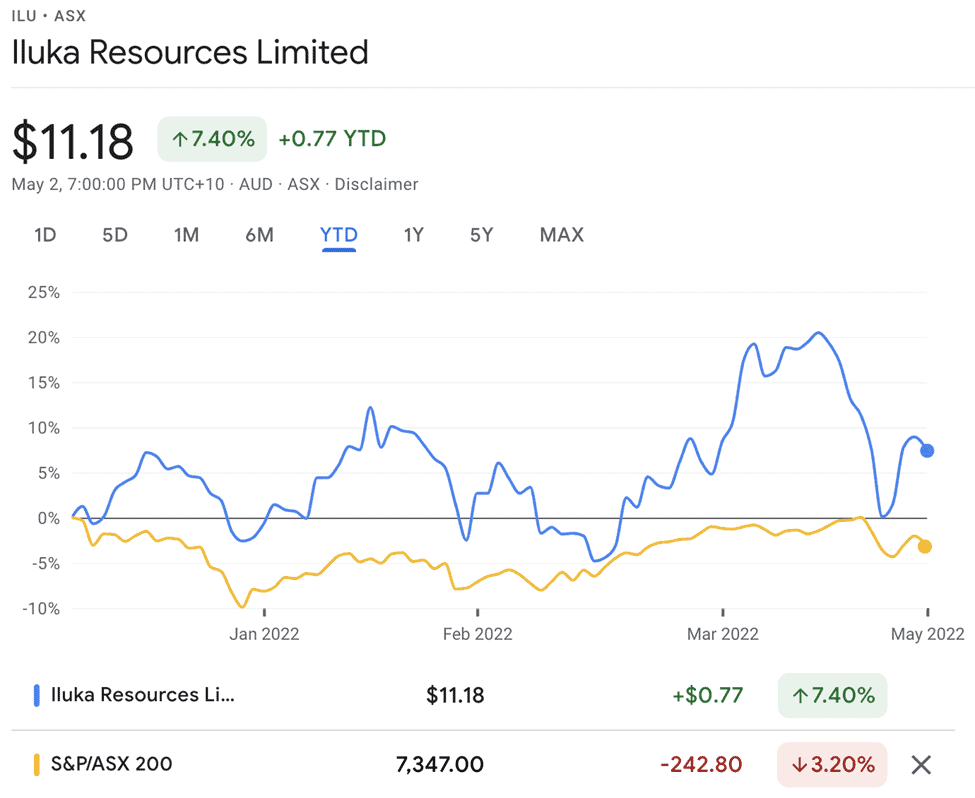
Task: Click the -242.80 index change value
Action: coord(701,764)
